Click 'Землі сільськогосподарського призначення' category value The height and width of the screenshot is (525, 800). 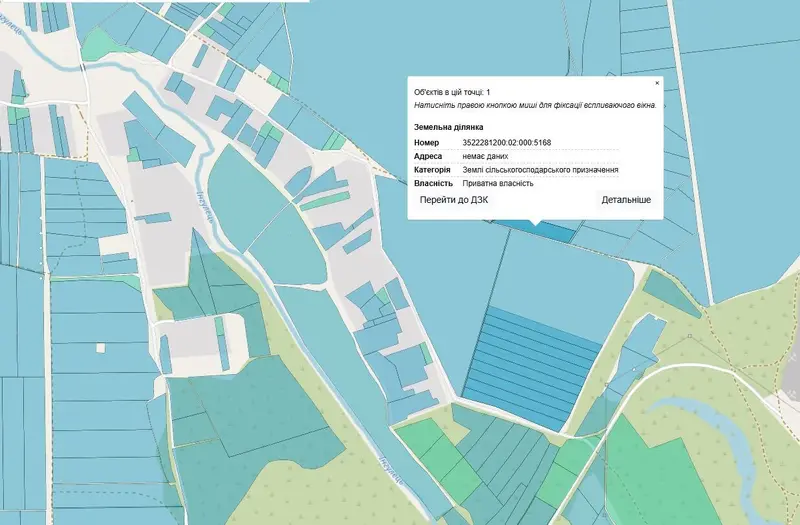(540, 169)
